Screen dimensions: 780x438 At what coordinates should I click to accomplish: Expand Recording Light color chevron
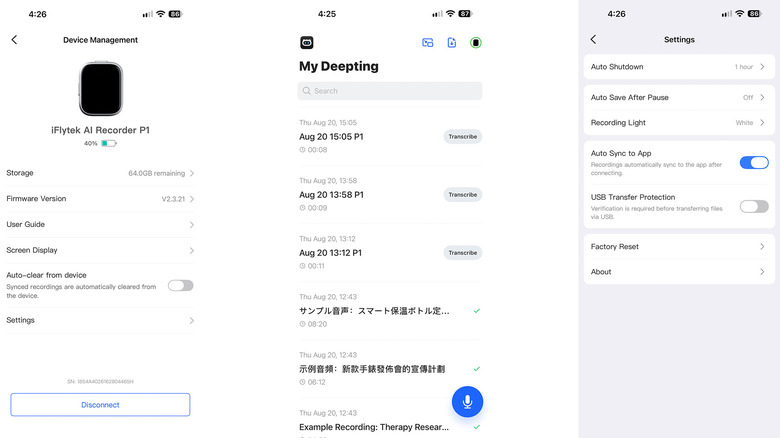point(762,122)
